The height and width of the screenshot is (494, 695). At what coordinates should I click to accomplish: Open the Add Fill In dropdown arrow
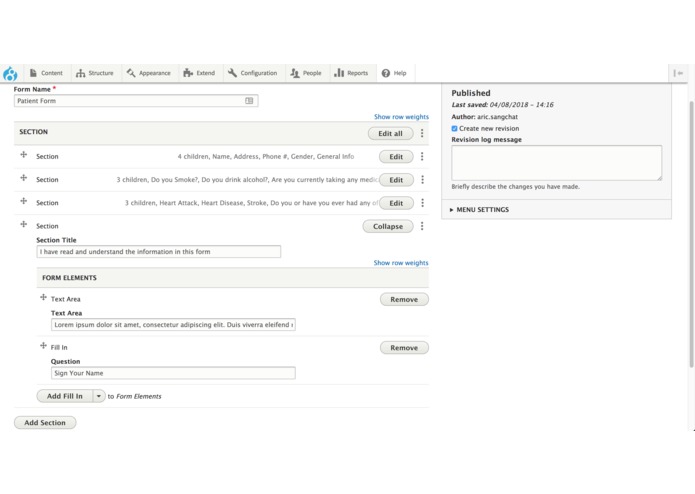(x=99, y=396)
